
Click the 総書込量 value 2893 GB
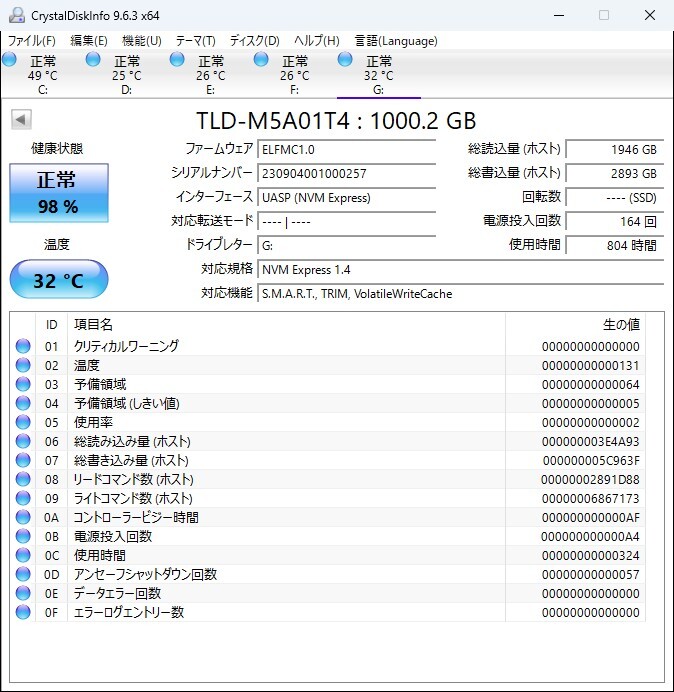point(614,173)
